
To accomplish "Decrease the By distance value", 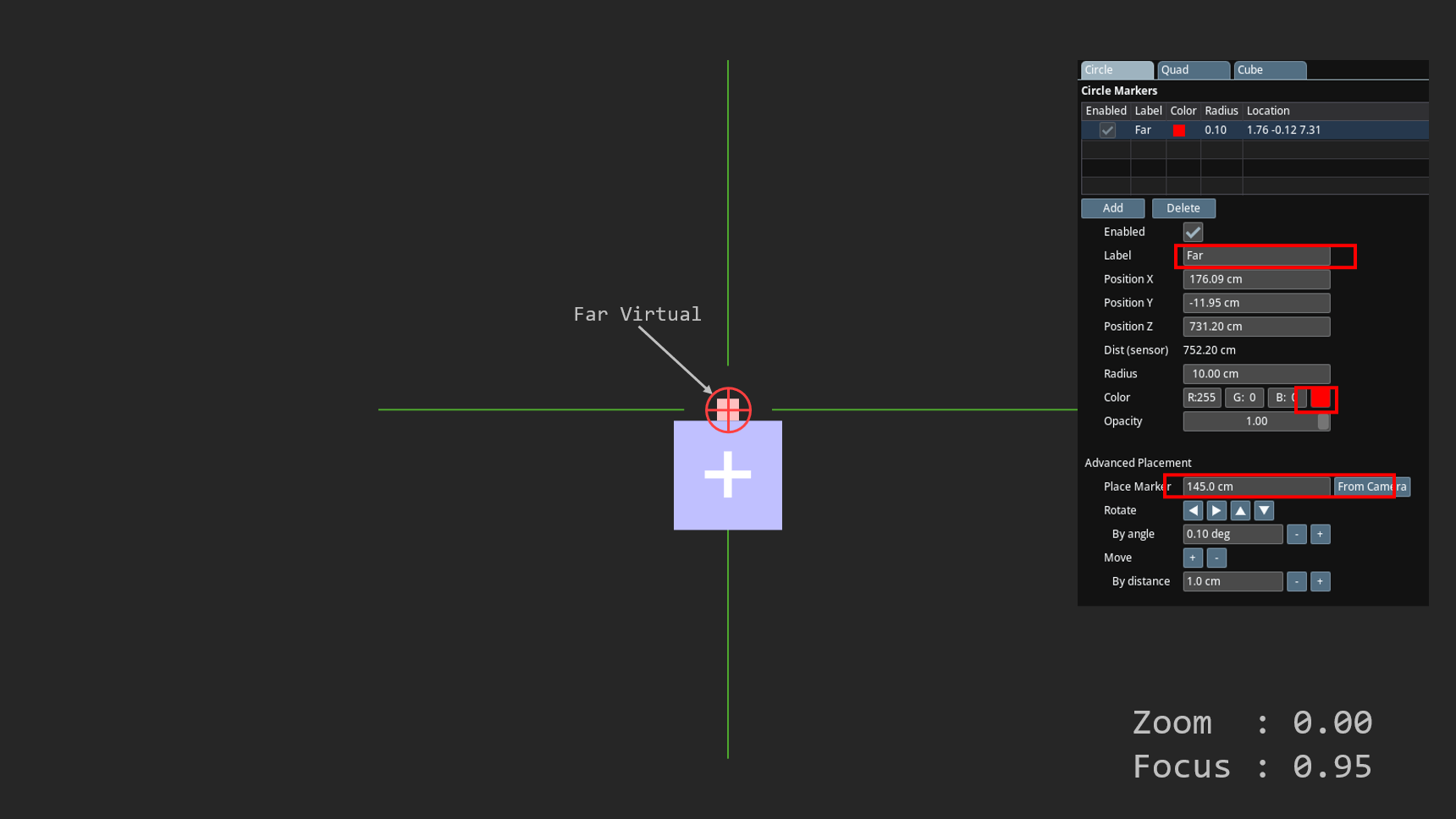I will point(1296,581).
